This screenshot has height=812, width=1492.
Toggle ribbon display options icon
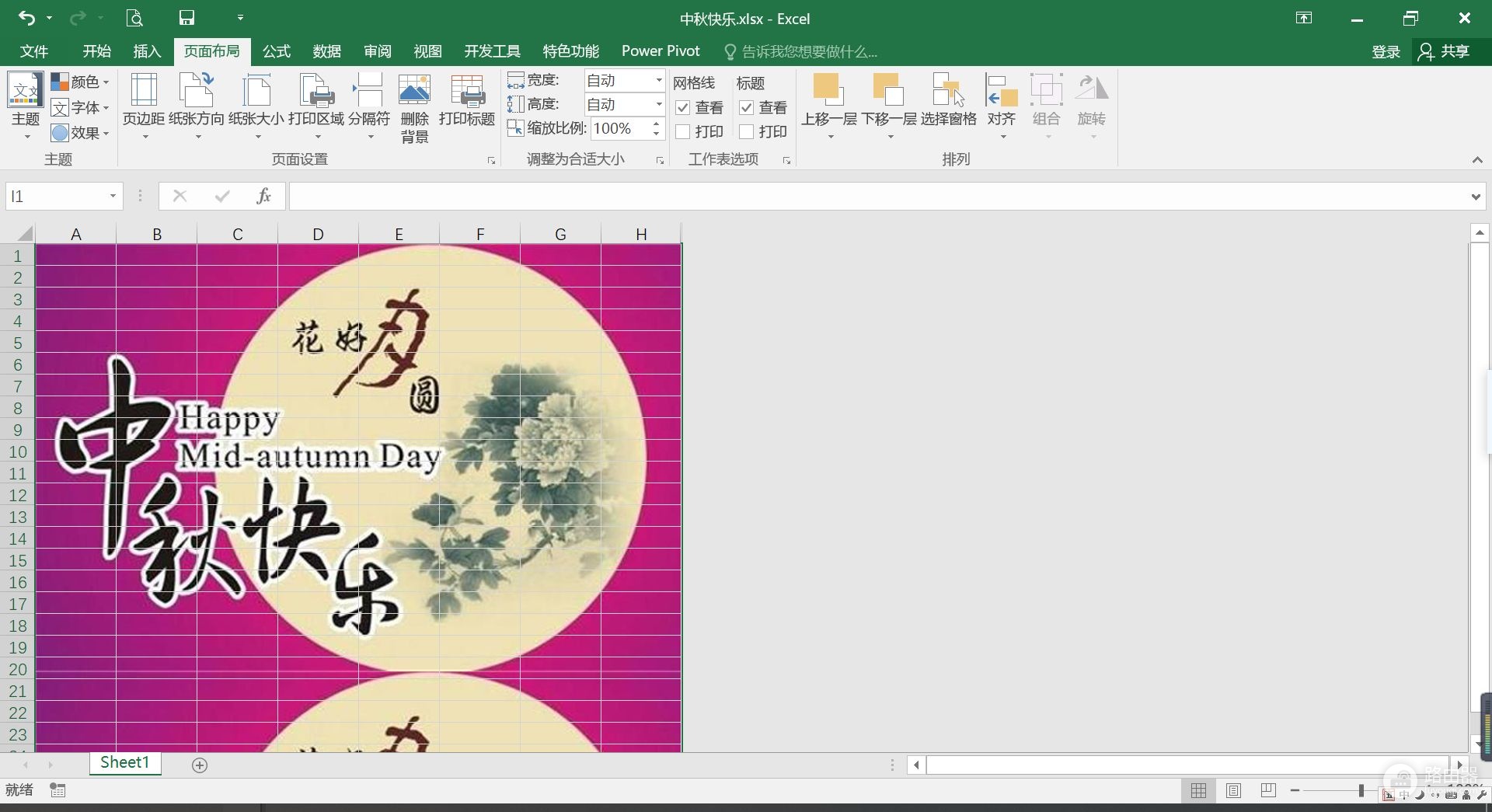tap(1304, 18)
